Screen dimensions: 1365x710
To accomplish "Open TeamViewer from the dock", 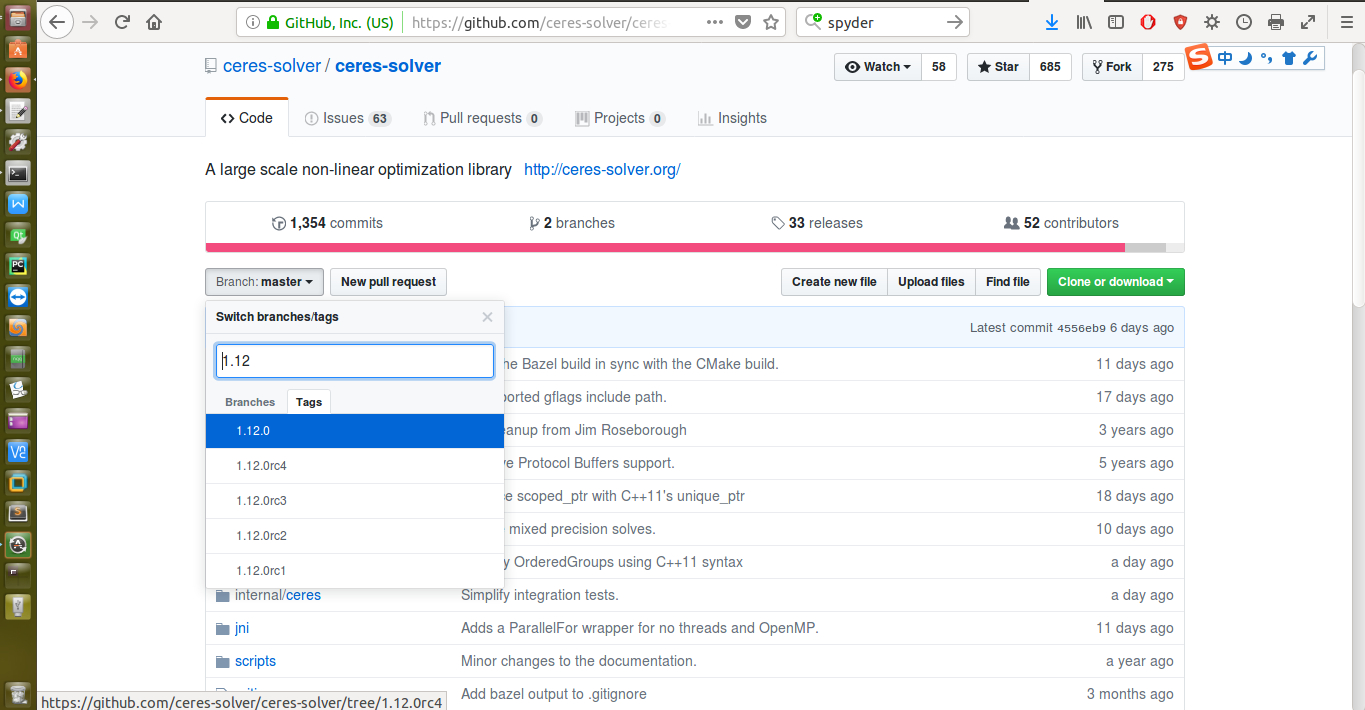I will pos(18,297).
